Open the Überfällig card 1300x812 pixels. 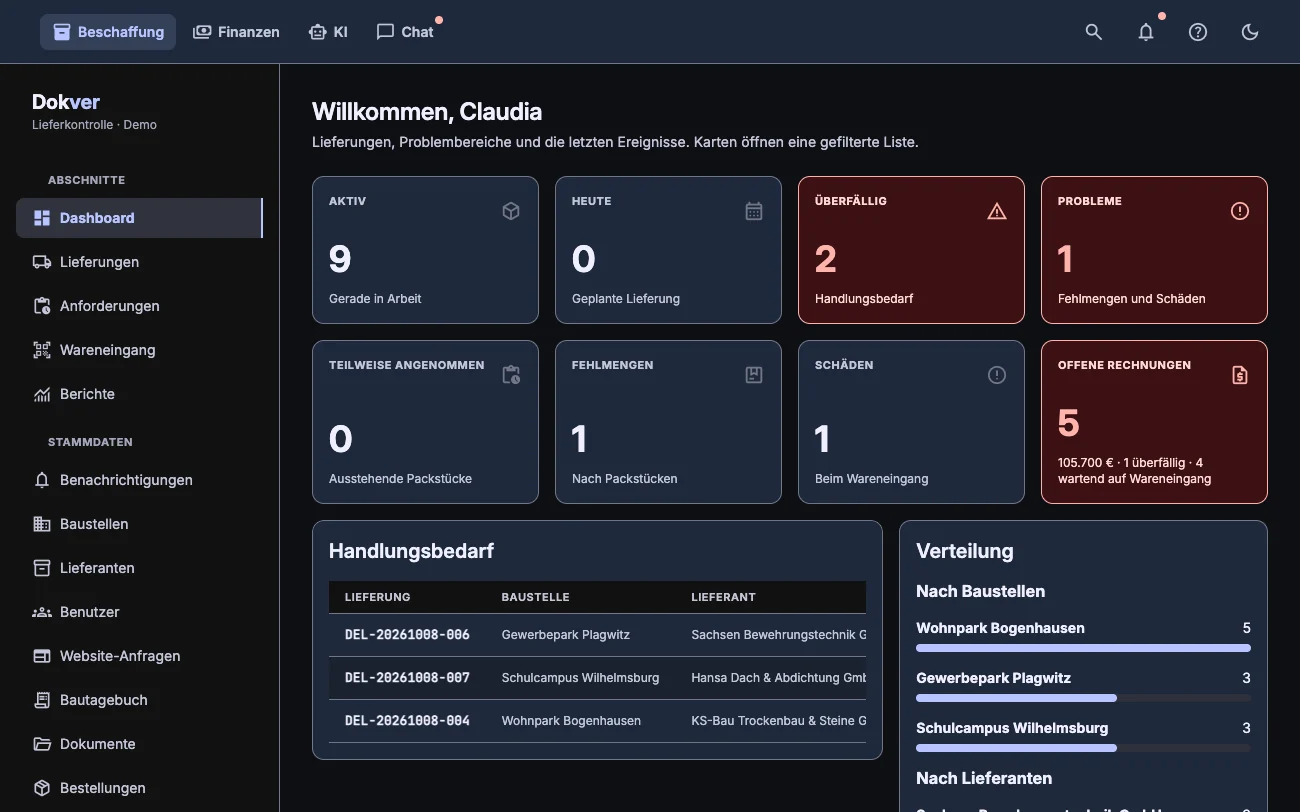point(911,250)
